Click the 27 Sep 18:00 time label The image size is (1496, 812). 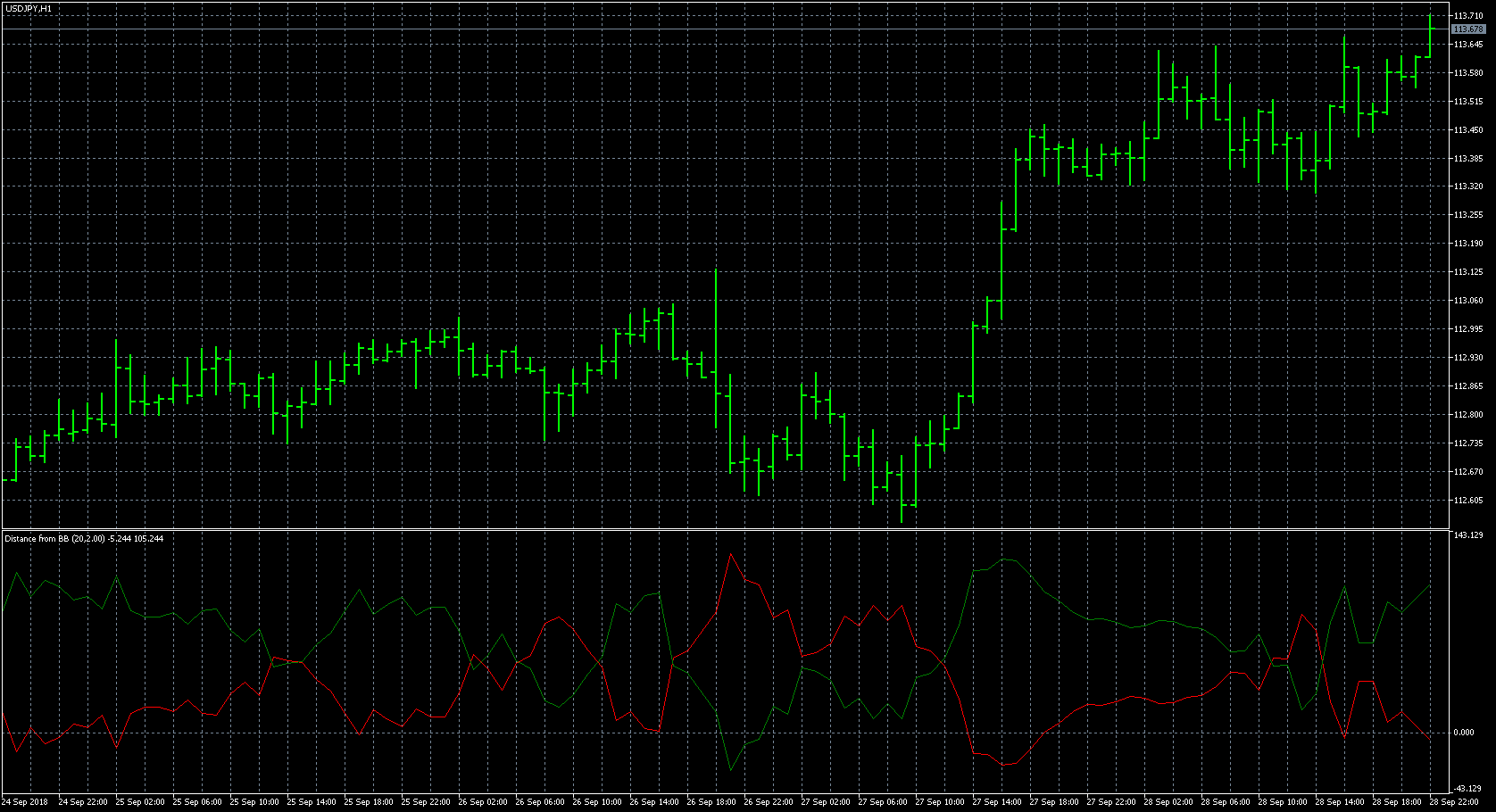1054,802
